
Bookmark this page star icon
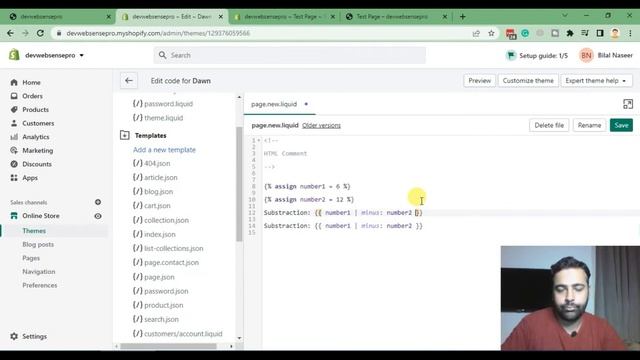click(491, 33)
